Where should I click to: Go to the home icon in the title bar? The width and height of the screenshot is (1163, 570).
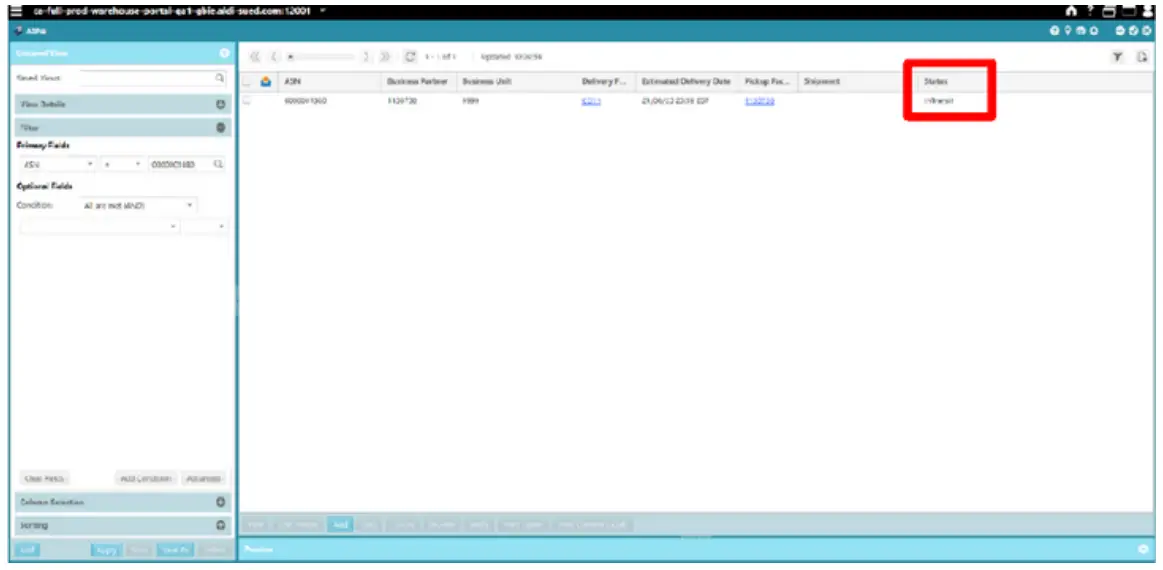(1070, 12)
